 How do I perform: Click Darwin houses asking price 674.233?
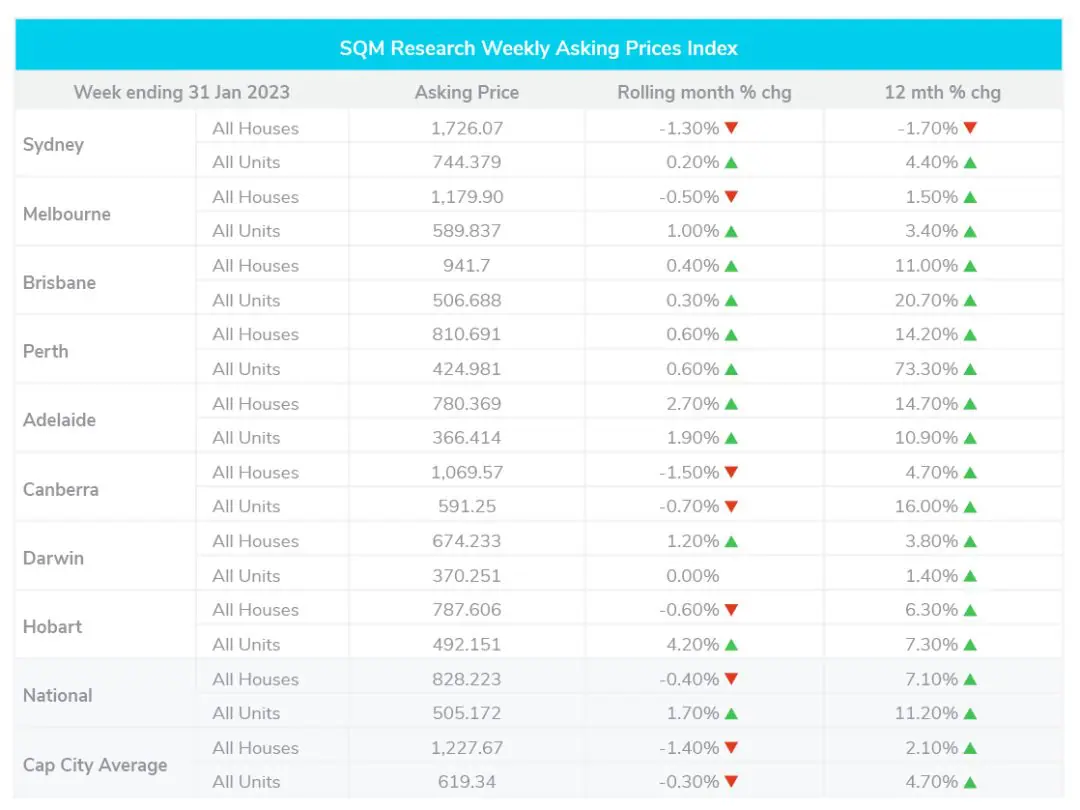(x=467, y=541)
